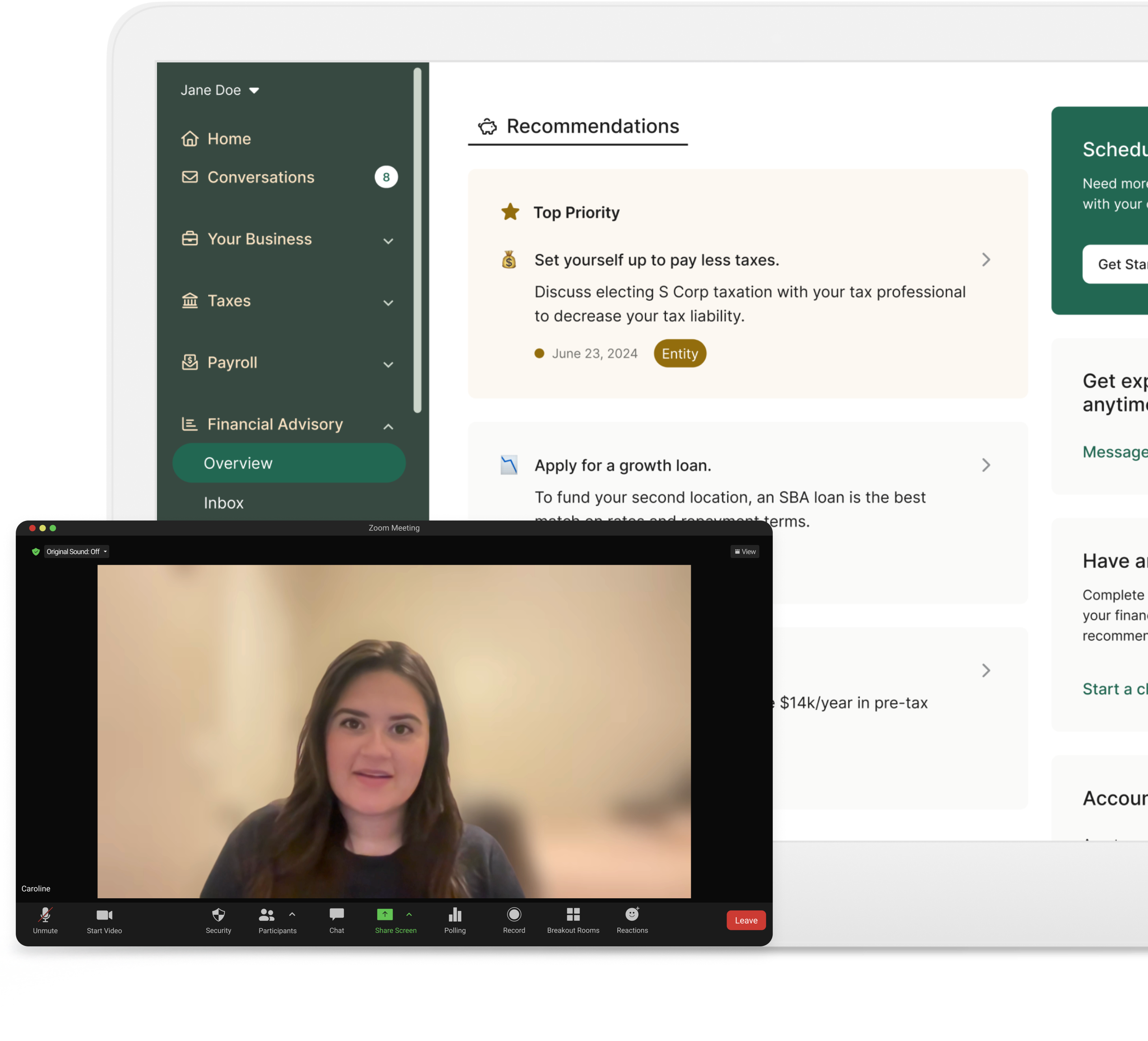Go to Conversations in sidebar
Screen dimensions: 1148x1041
tap(261, 177)
